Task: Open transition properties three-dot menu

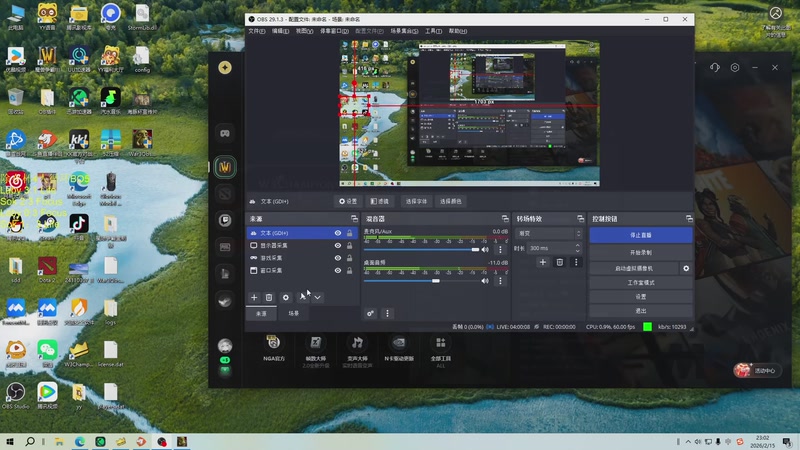Action: pos(576,262)
